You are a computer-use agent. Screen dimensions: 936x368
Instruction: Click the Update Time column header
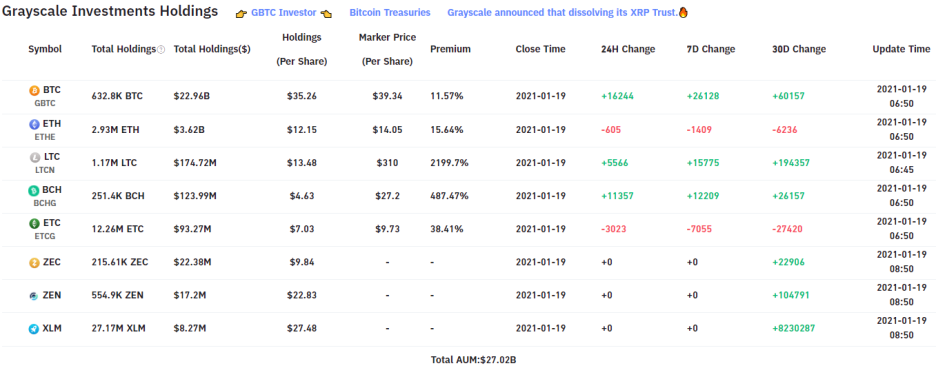(x=901, y=50)
